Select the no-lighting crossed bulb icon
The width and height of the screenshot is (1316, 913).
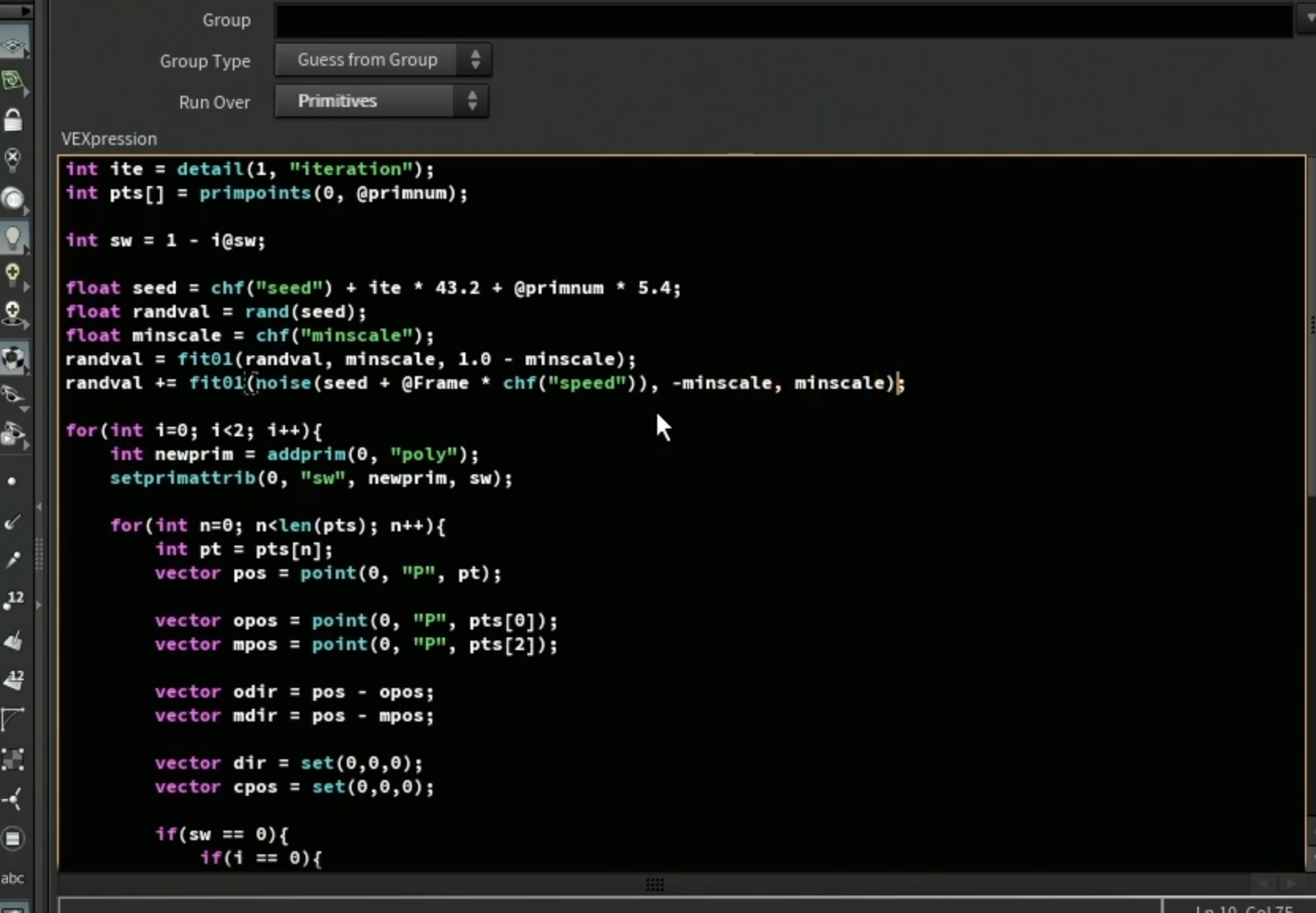13,160
